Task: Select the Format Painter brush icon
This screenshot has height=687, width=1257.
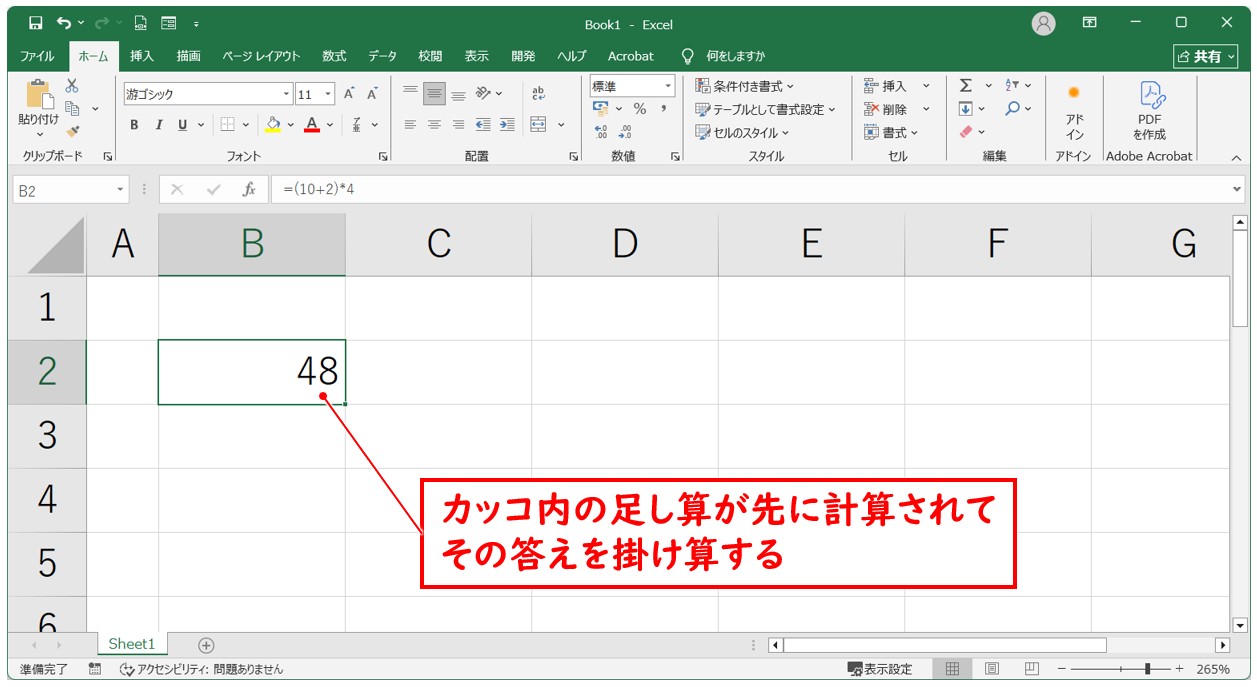Action: click(72, 131)
